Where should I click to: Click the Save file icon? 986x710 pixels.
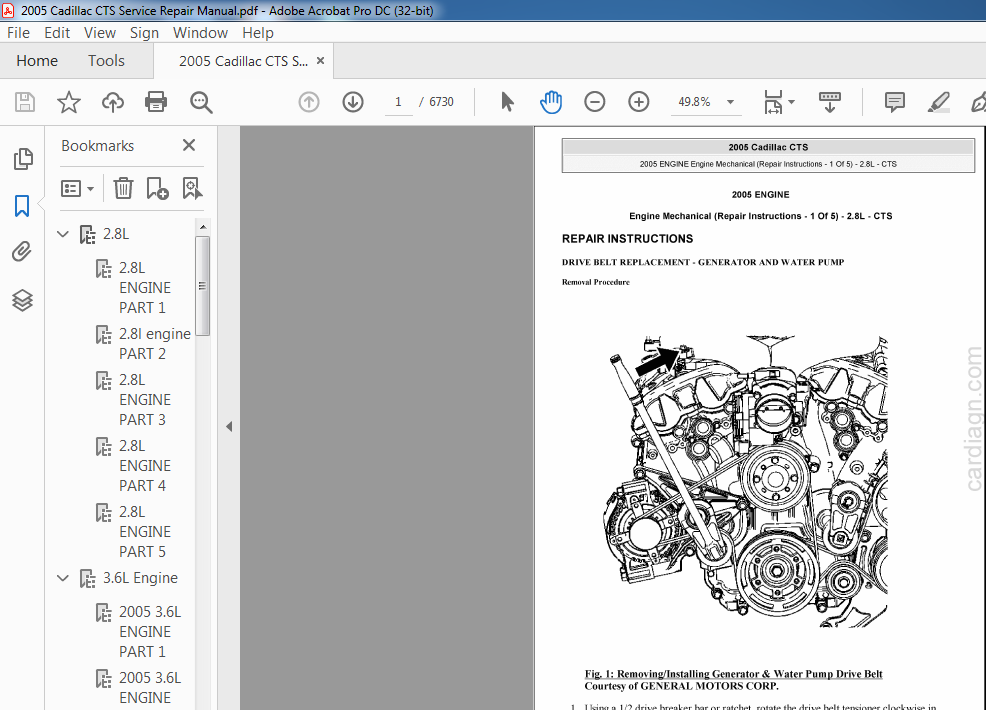25,102
